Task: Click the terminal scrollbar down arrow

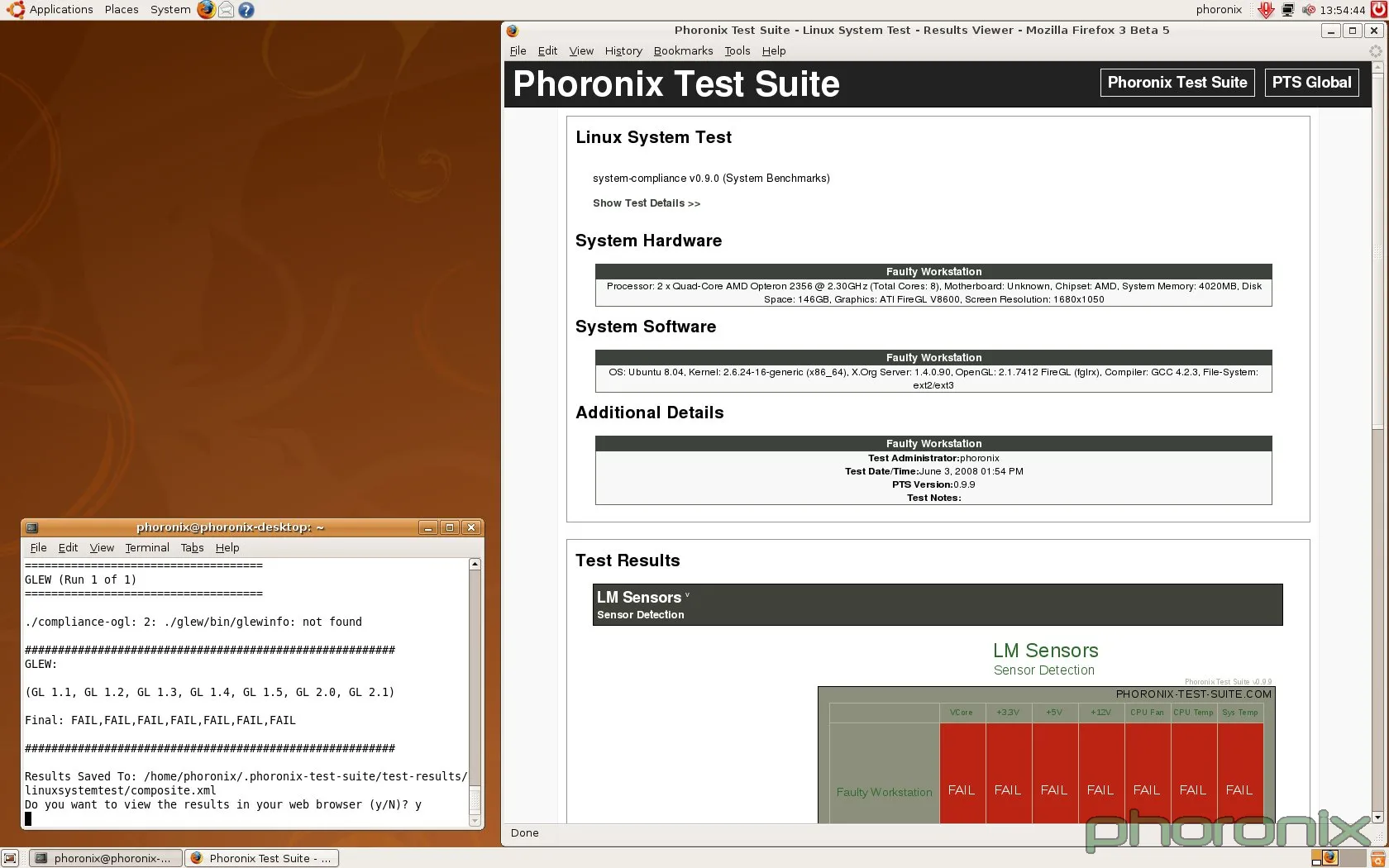Action: click(475, 821)
